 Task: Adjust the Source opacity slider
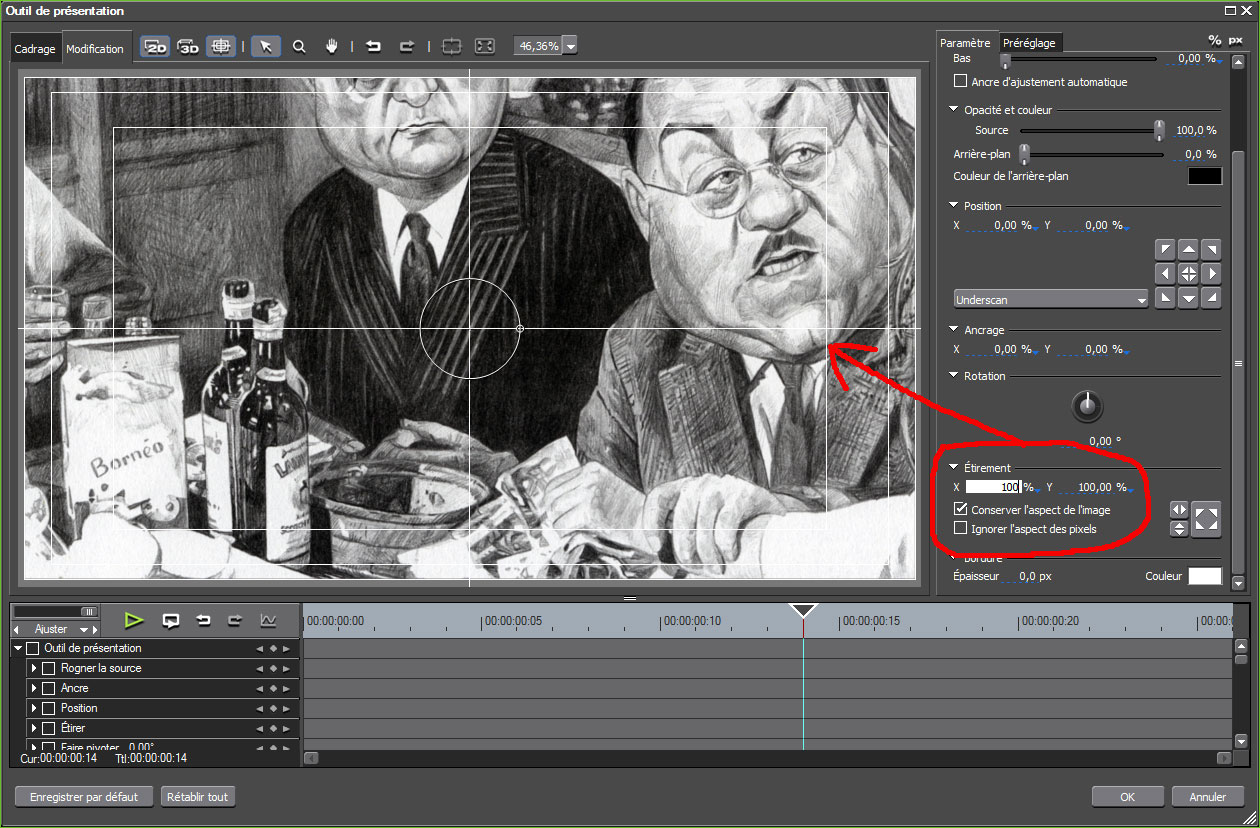coord(1159,130)
